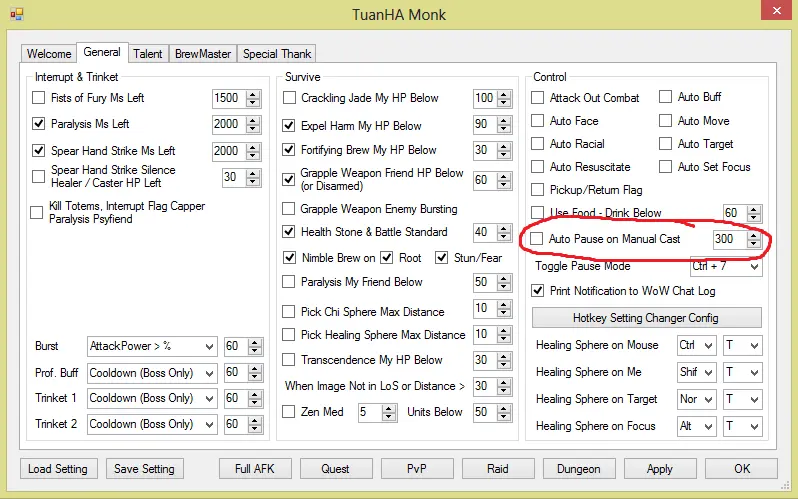Open the Burst condition dropdown
The height and width of the screenshot is (499, 798).
[152, 346]
